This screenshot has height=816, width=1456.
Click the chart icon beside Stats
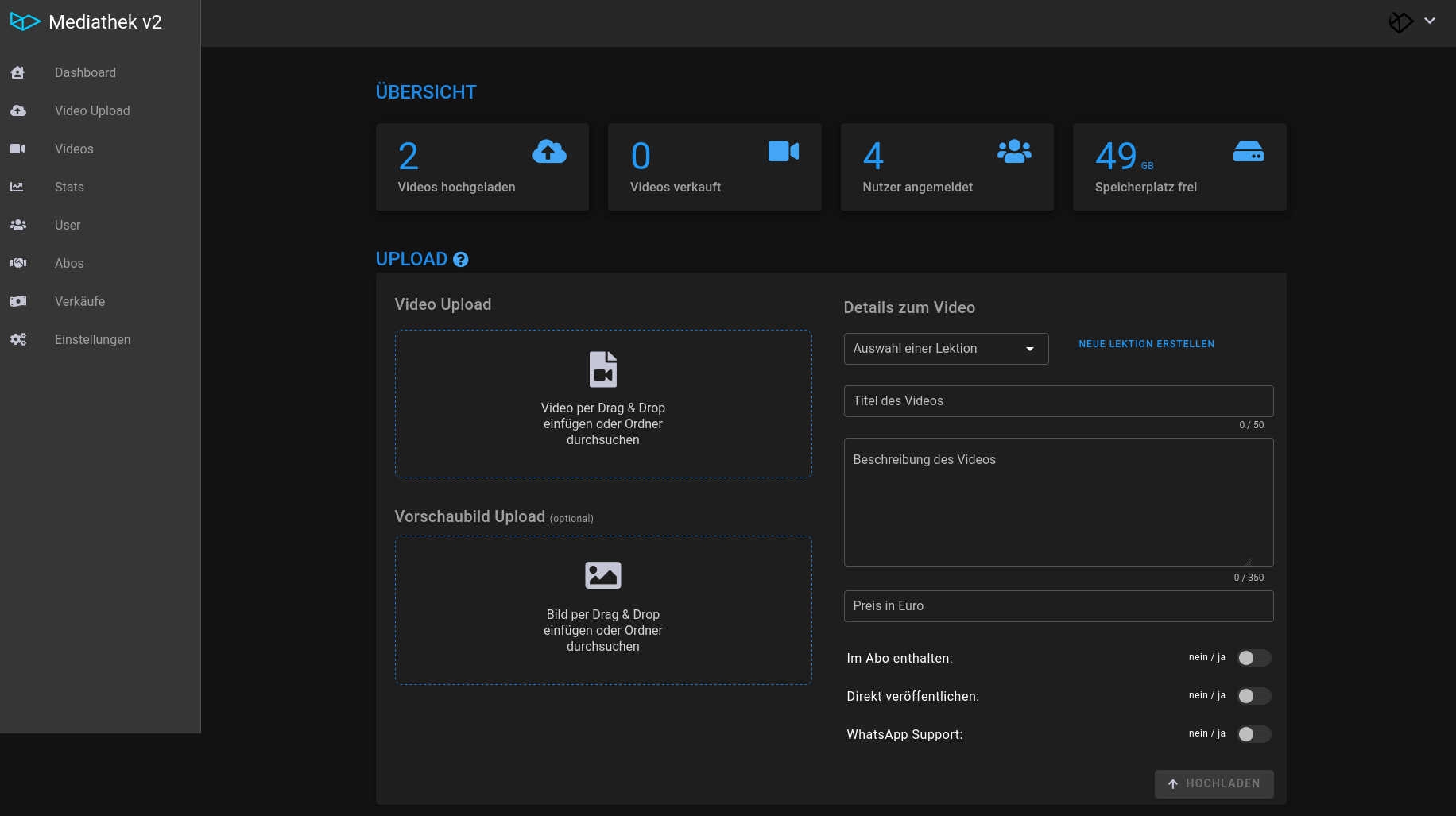(x=17, y=187)
